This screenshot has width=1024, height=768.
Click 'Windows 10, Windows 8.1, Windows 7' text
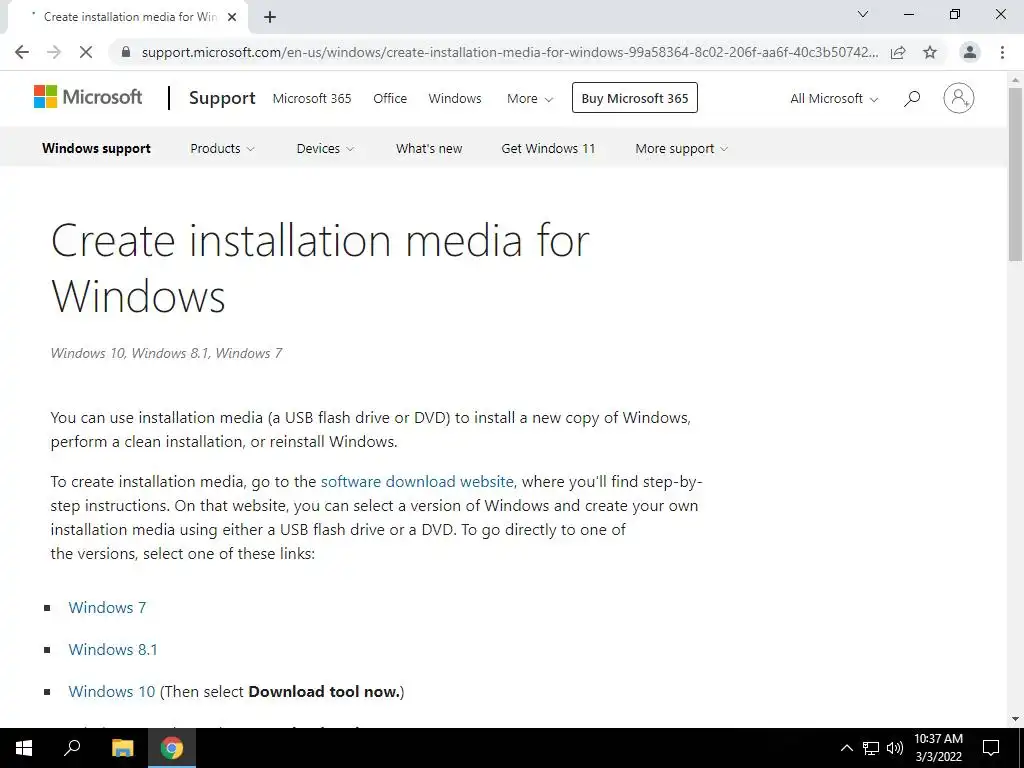point(167,353)
